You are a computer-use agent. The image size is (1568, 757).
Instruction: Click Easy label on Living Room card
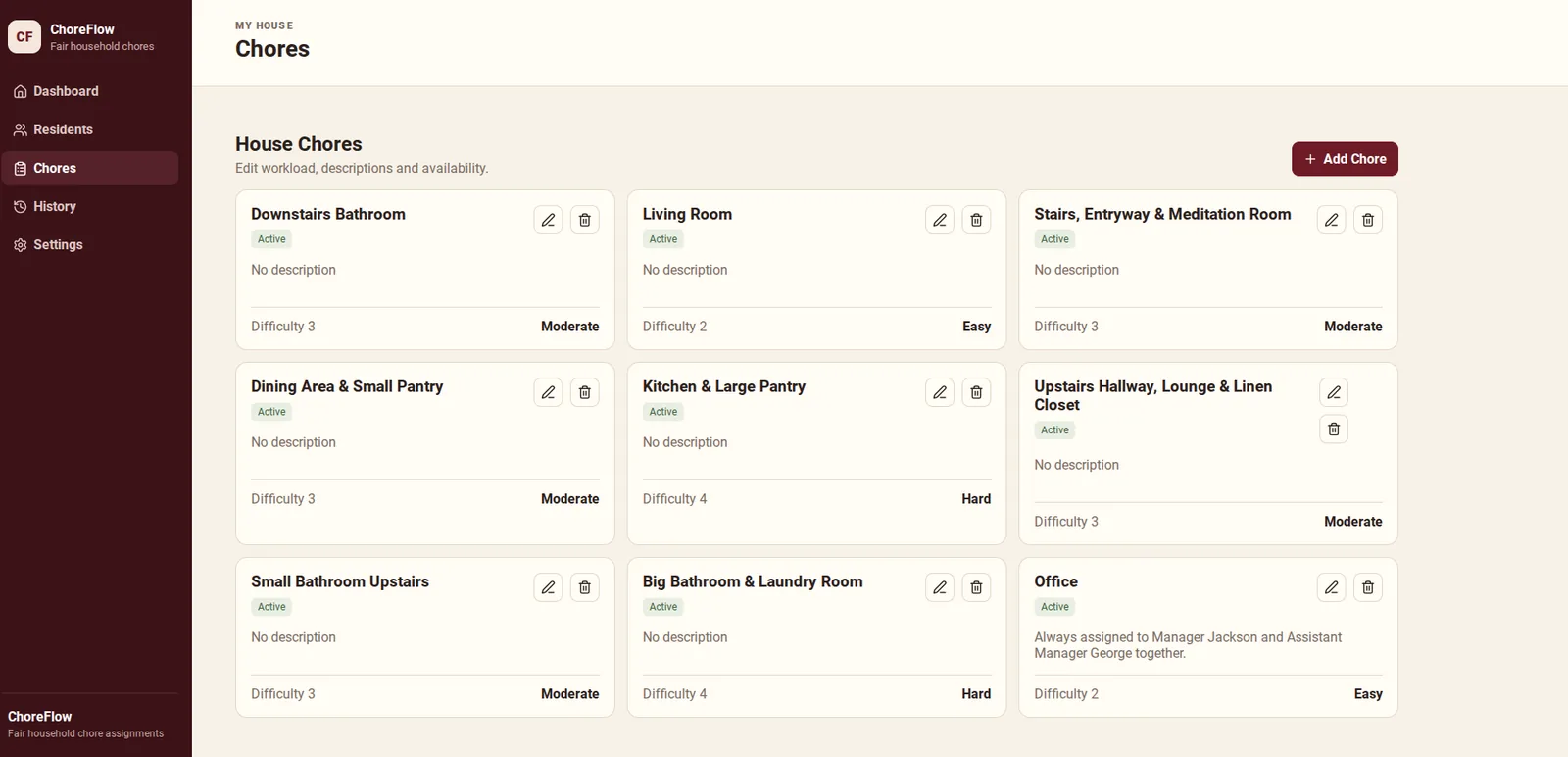976,327
